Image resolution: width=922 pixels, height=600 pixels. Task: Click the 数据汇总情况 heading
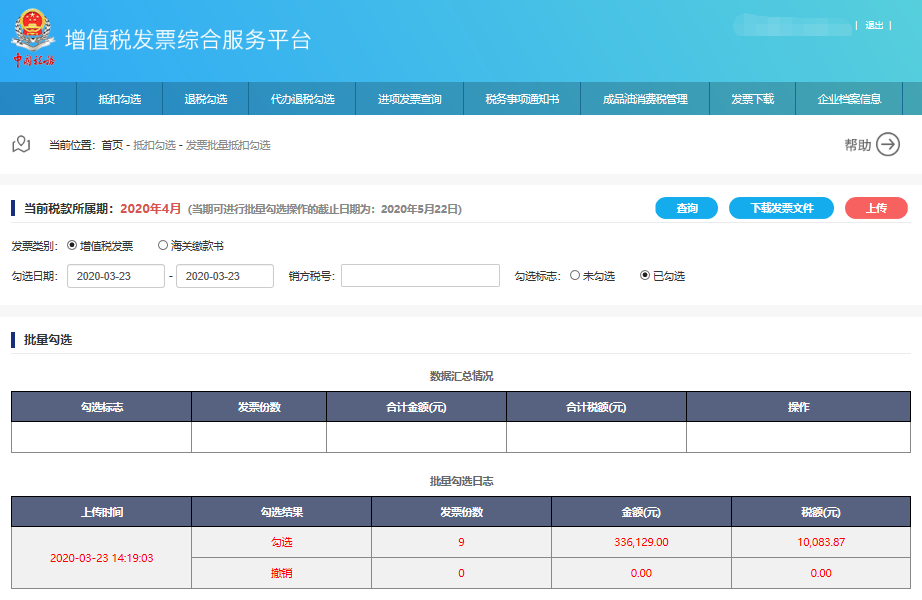point(462,376)
